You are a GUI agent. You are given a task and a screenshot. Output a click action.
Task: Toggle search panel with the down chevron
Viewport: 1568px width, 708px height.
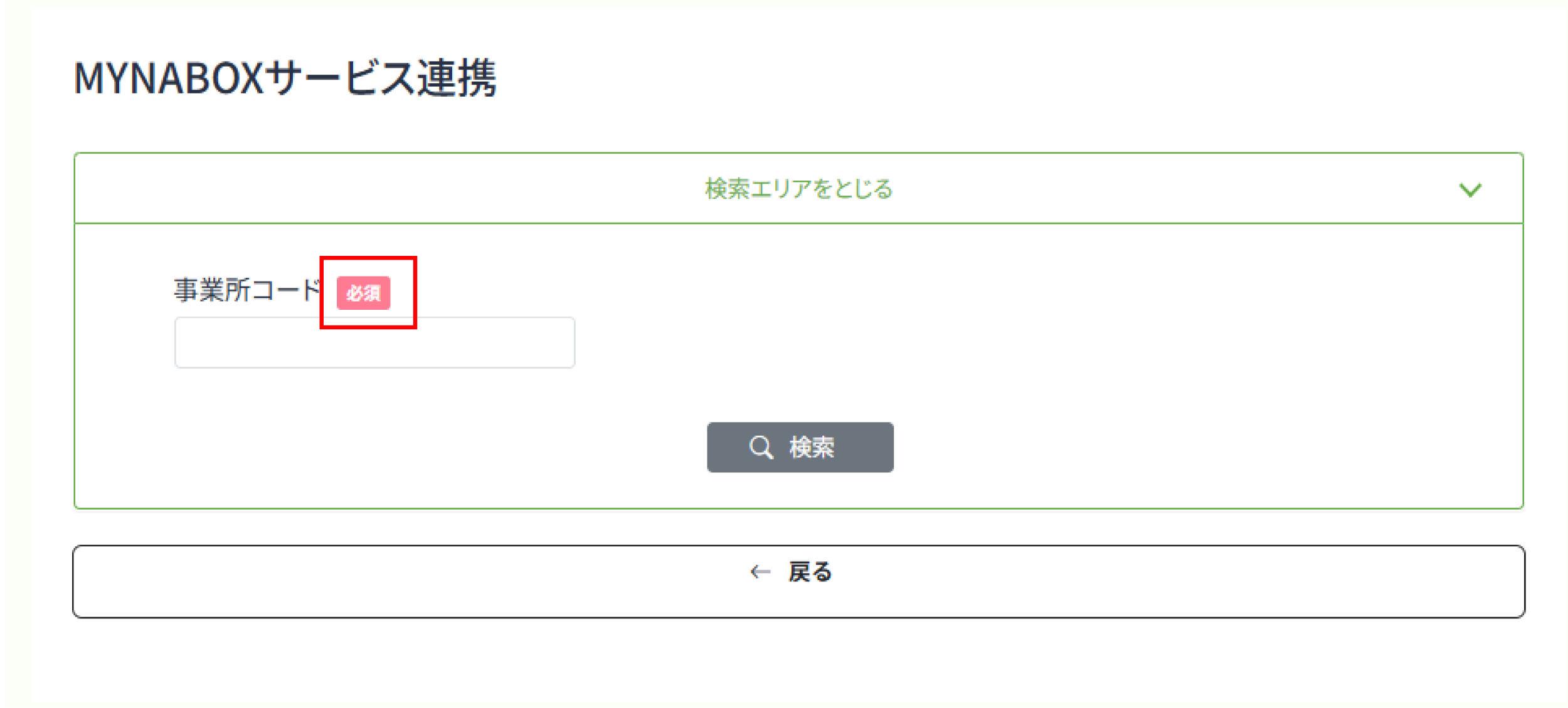[1470, 189]
